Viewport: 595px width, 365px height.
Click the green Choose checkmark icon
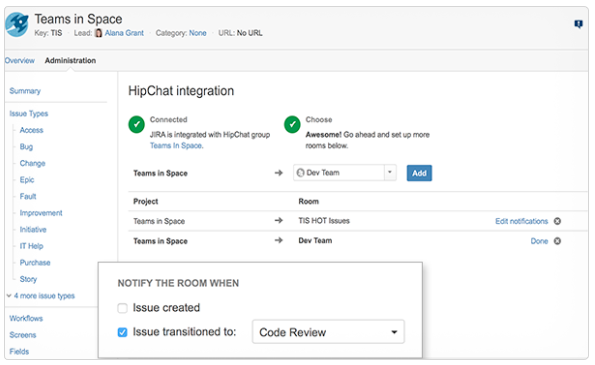(x=292, y=124)
